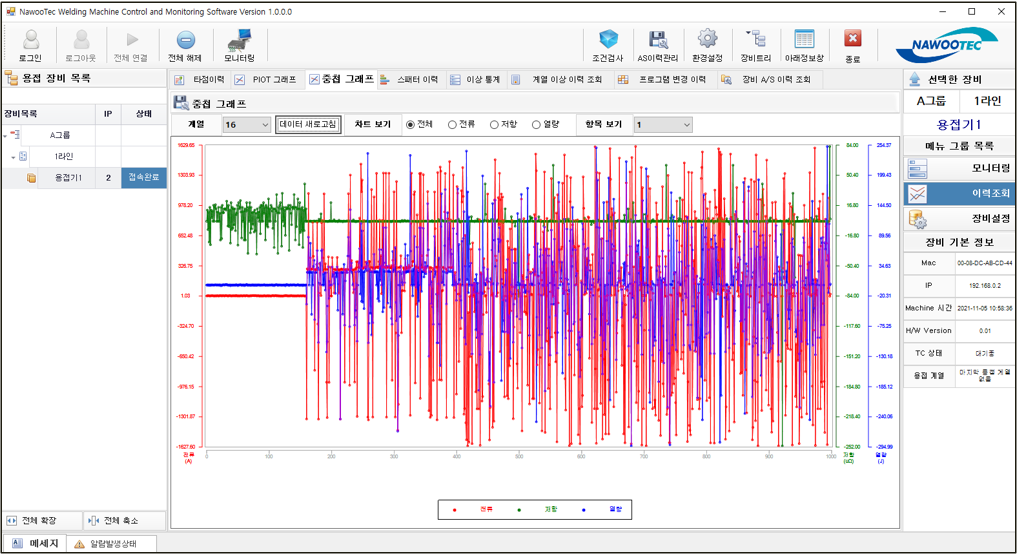This screenshot has width=1022, height=556.
Task: Click the 전체 축소 button
Action: pyautogui.click(x=123, y=521)
